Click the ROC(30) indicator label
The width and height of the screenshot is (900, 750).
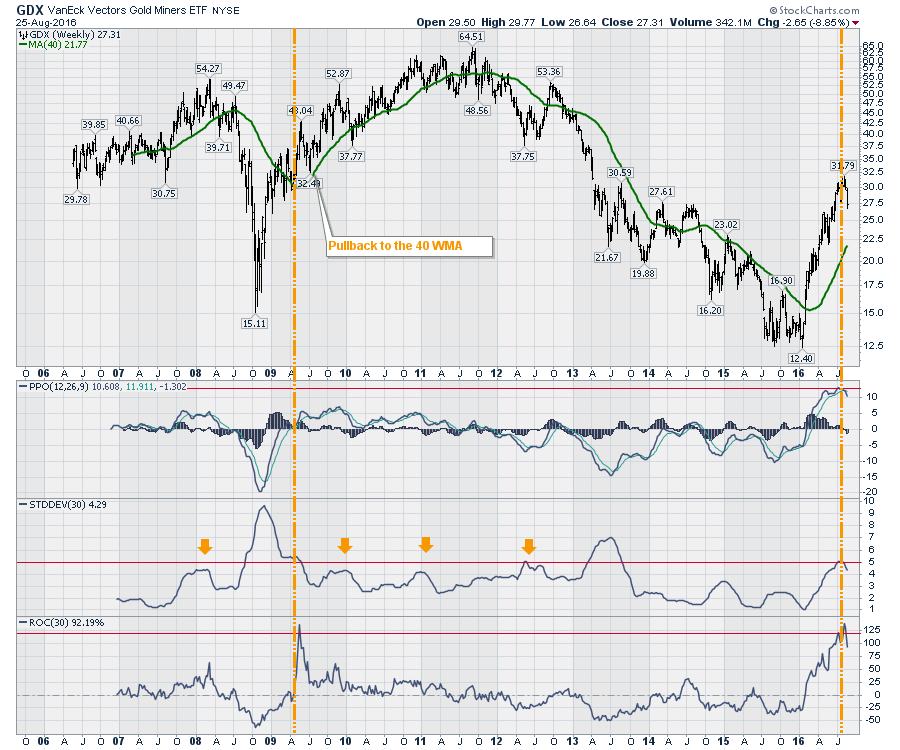[x=42, y=623]
